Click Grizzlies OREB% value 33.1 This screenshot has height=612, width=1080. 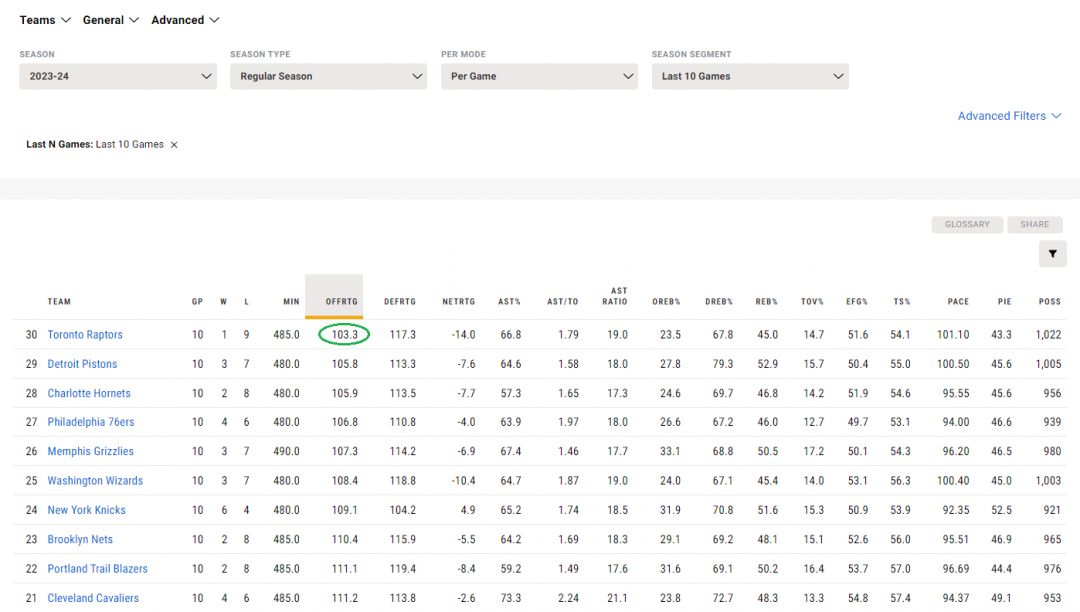pos(670,452)
